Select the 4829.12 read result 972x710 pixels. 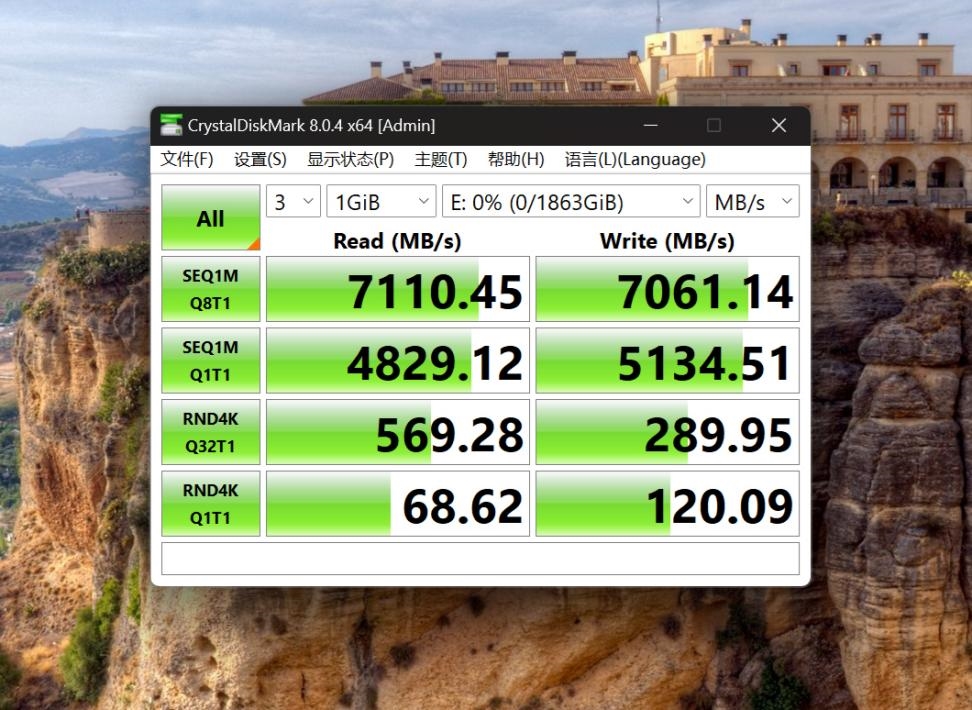click(x=398, y=360)
